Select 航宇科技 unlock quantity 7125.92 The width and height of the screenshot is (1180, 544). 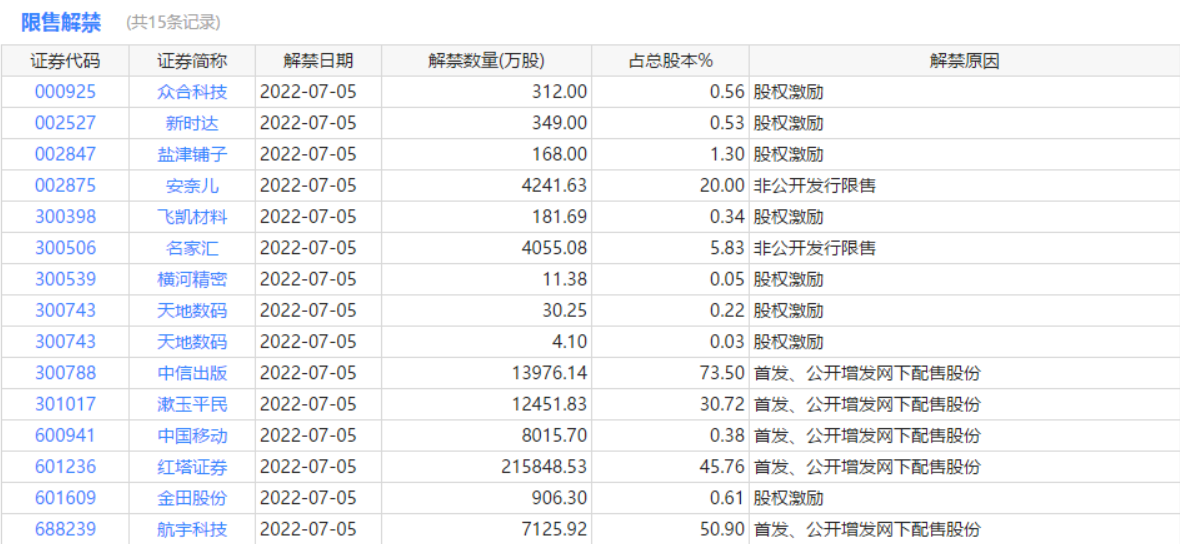(554, 530)
